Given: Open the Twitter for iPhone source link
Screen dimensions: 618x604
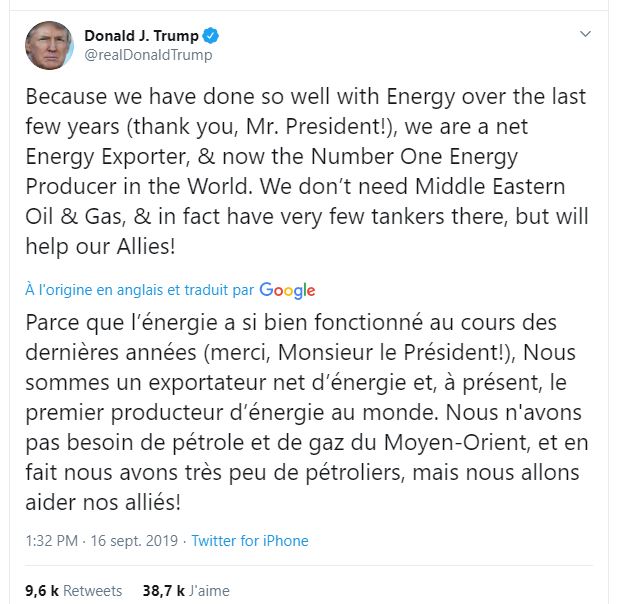Looking at the screenshot, I should click(250, 541).
